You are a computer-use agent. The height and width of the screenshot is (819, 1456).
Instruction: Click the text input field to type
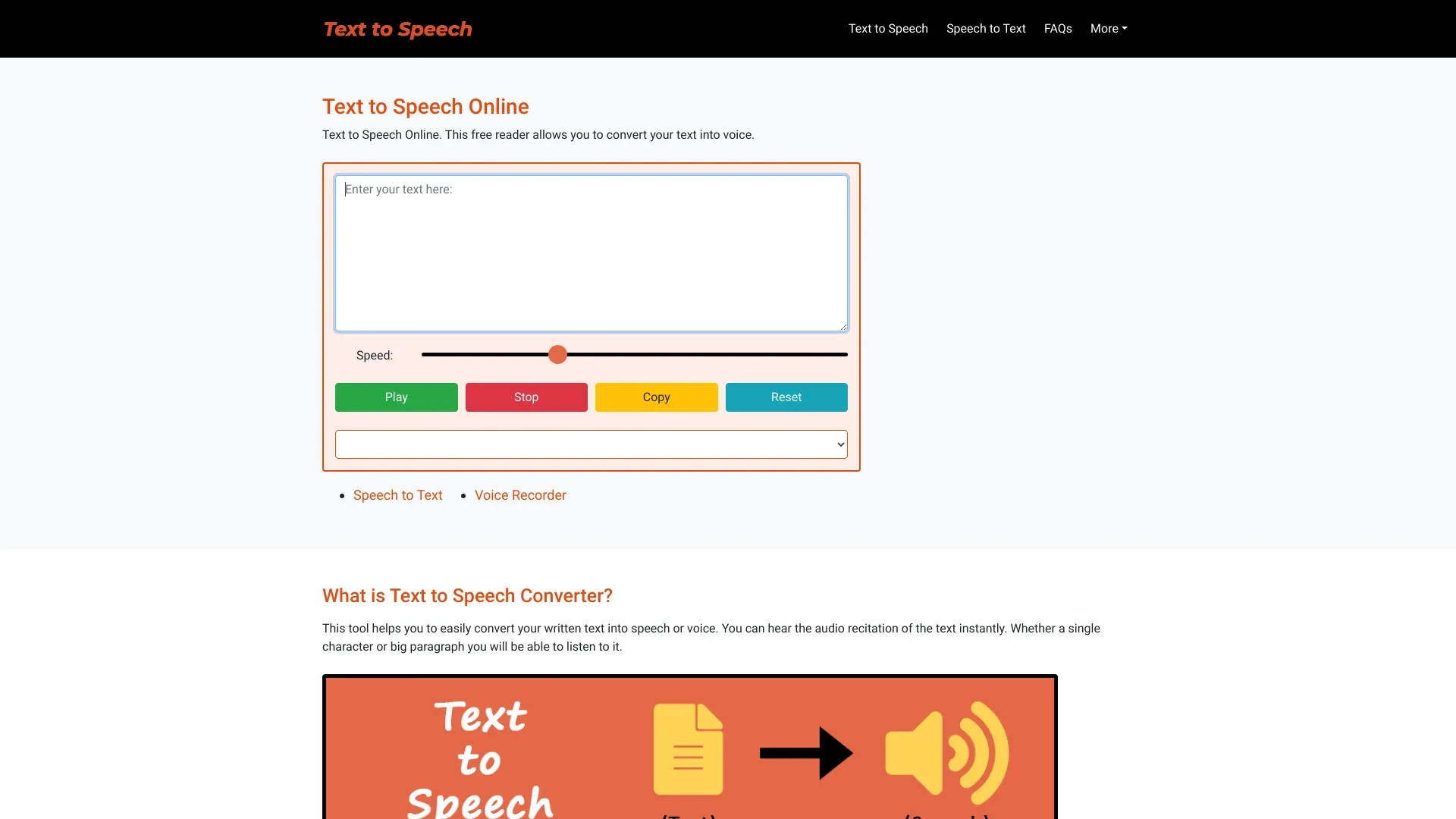point(591,251)
